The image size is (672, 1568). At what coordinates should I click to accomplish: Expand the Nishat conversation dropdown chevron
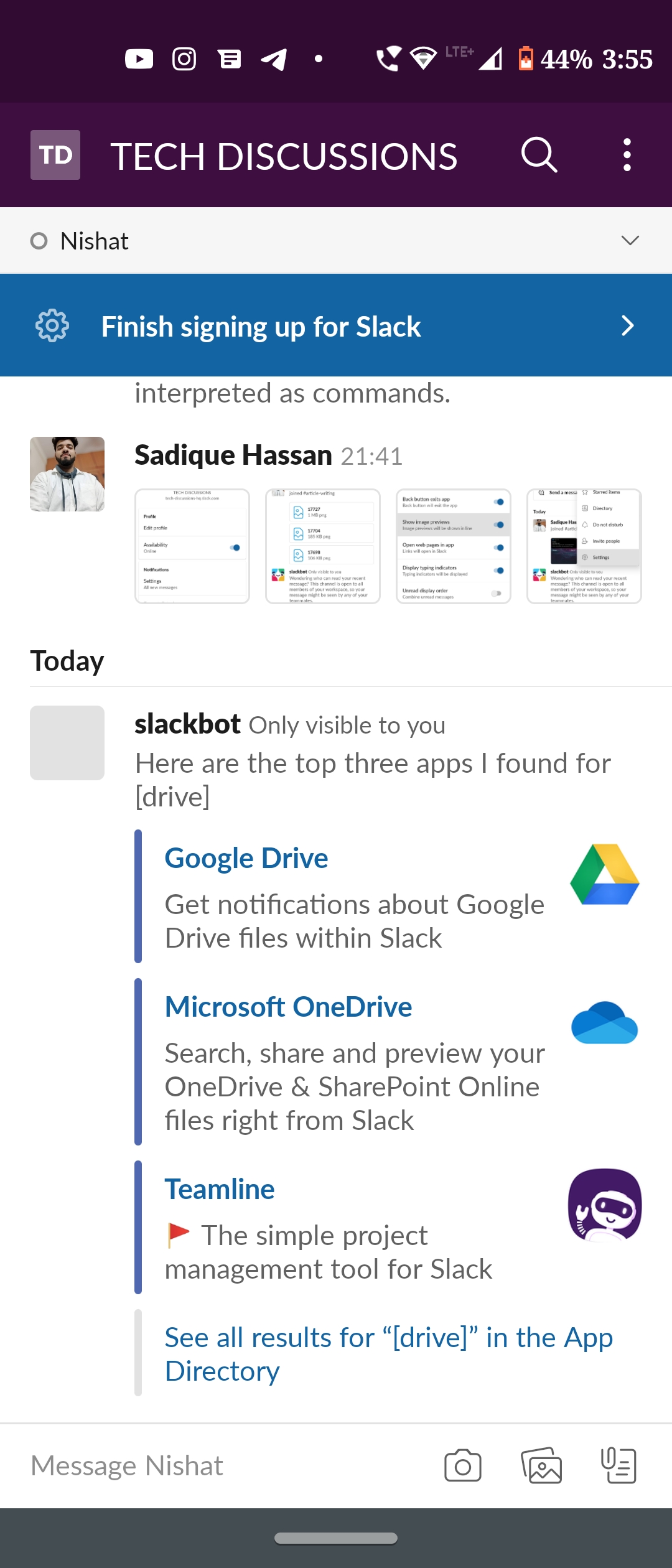[630, 241]
